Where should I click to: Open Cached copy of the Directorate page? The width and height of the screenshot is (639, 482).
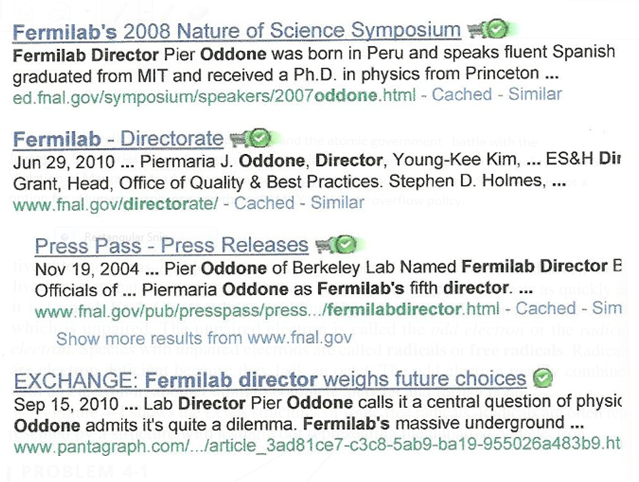pos(264,203)
